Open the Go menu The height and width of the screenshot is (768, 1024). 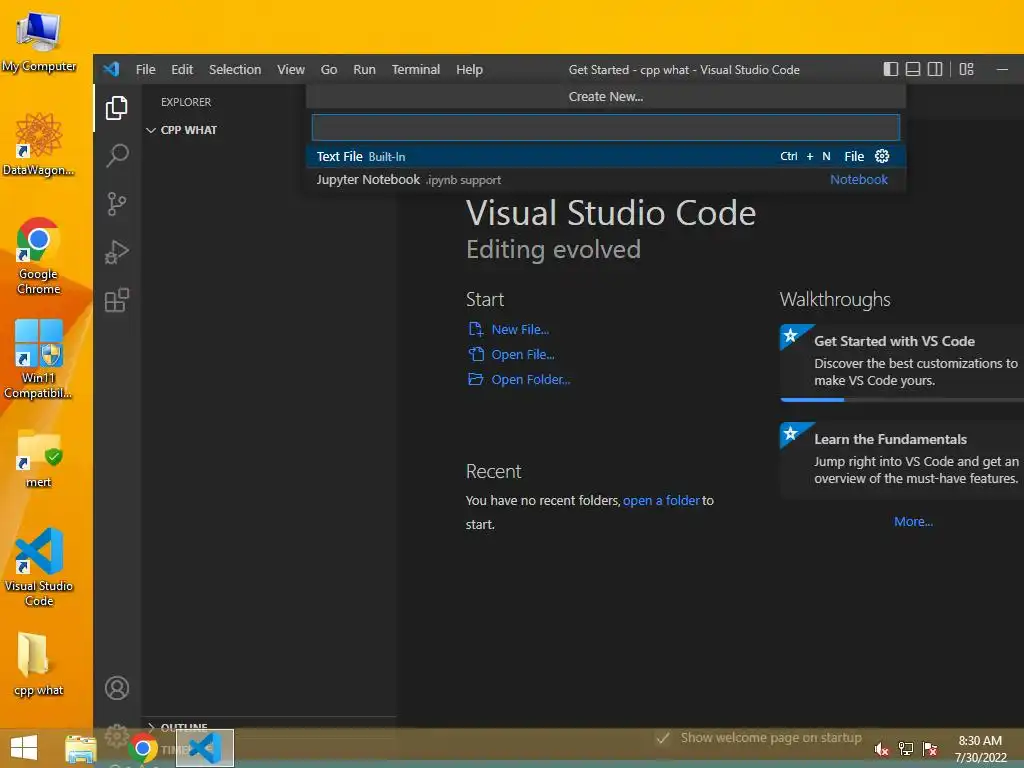329,69
